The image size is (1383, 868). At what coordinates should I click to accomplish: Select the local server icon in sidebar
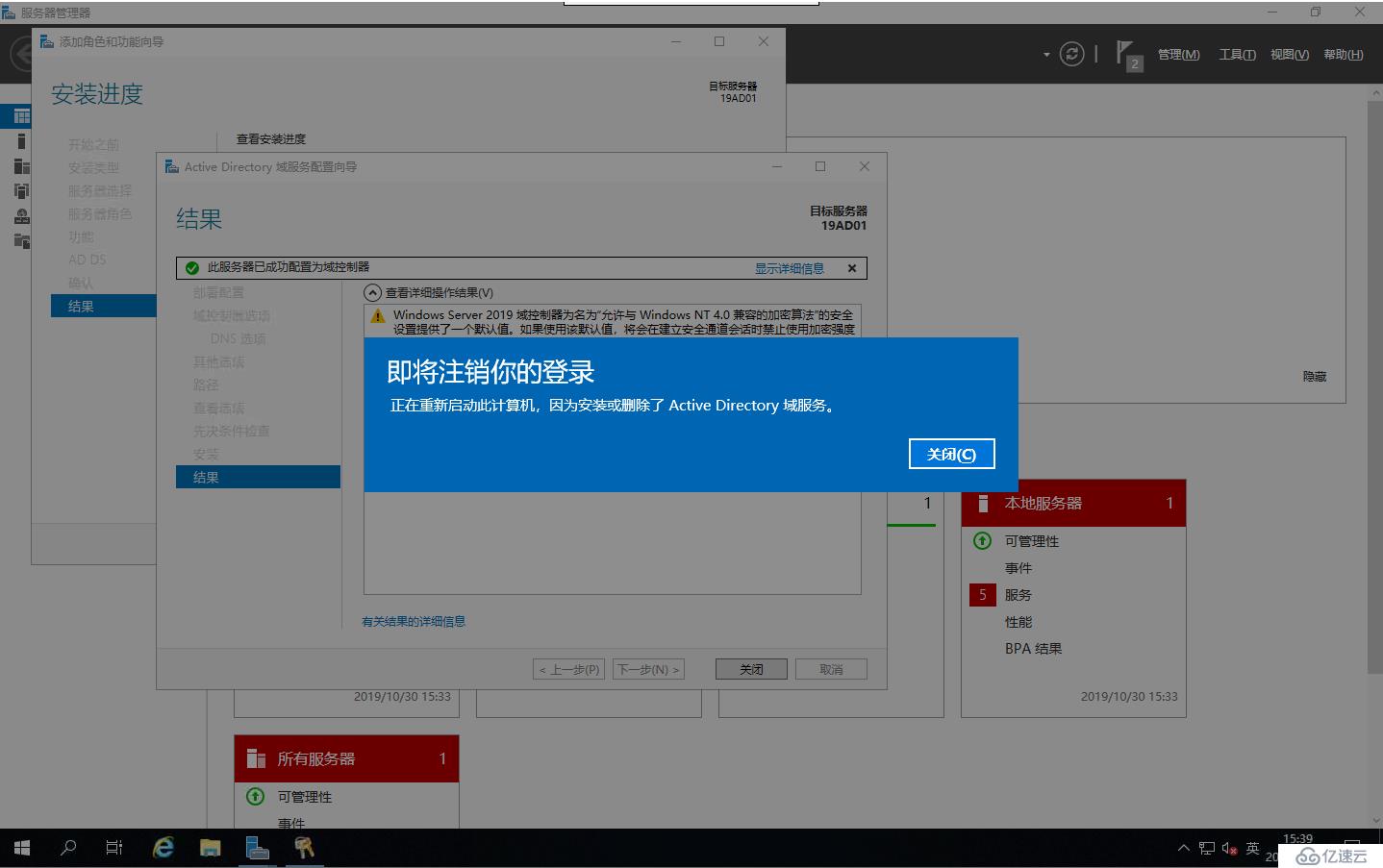[x=21, y=141]
